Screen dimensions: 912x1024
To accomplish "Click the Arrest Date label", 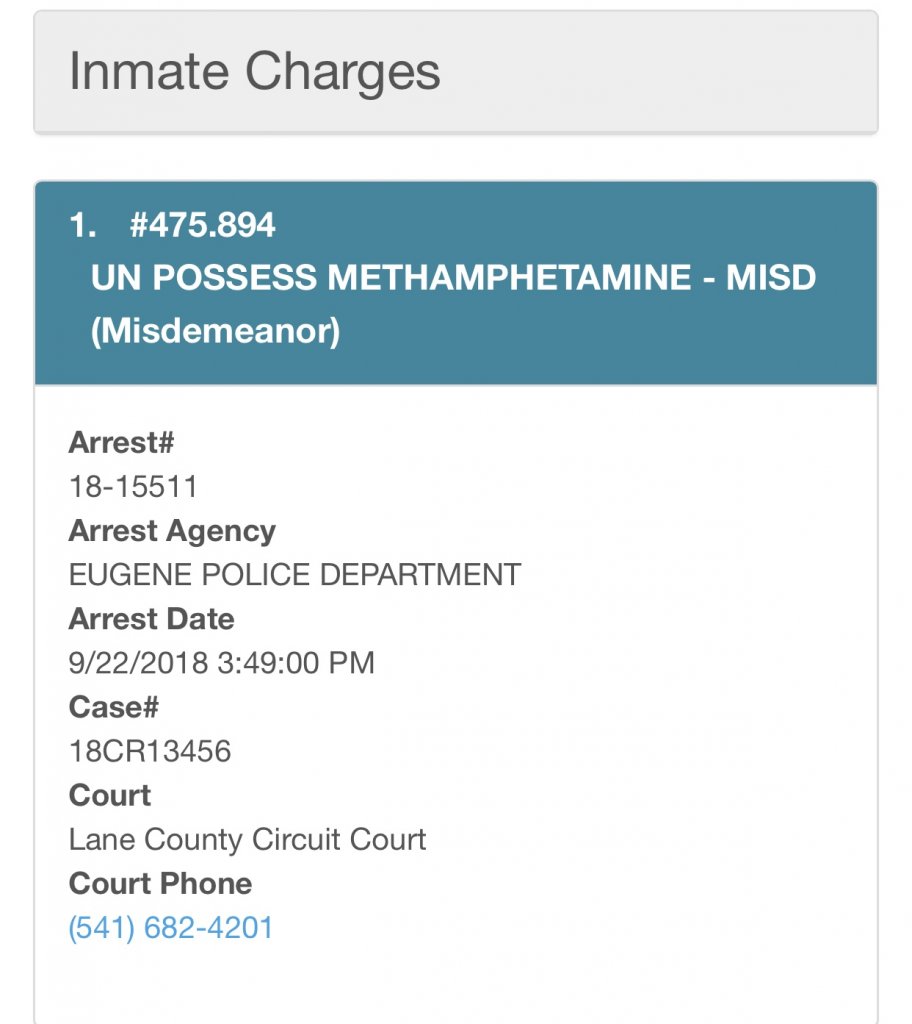I will coord(151,619).
